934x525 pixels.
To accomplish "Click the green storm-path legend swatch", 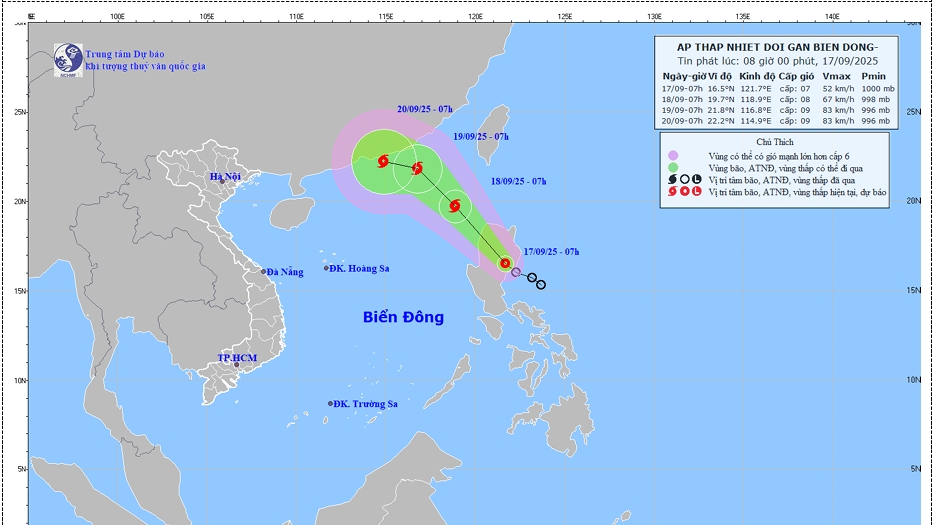I will tap(673, 169).
